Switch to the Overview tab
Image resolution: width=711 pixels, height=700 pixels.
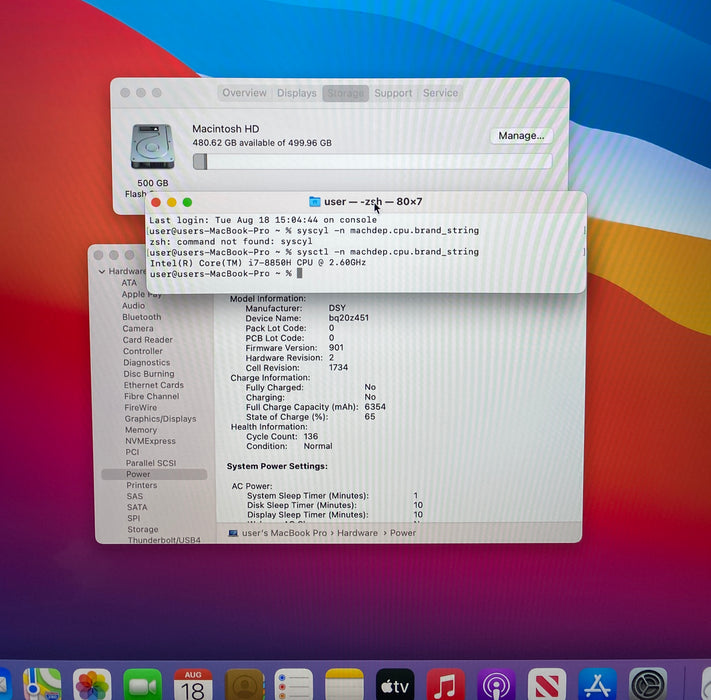(x=244, y=93)
